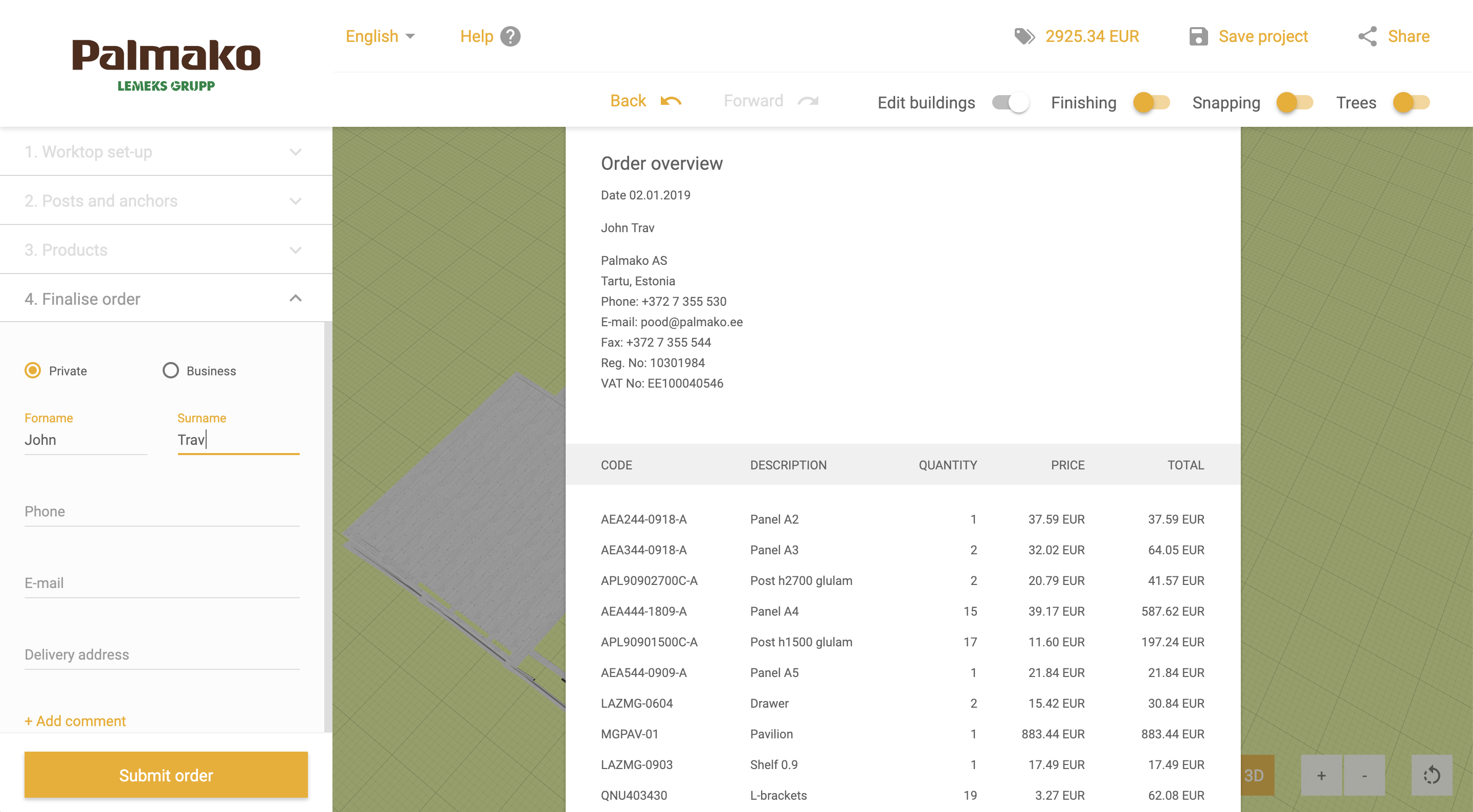
Task: Click the Back undo arrow icon
Action: [671, 101]
